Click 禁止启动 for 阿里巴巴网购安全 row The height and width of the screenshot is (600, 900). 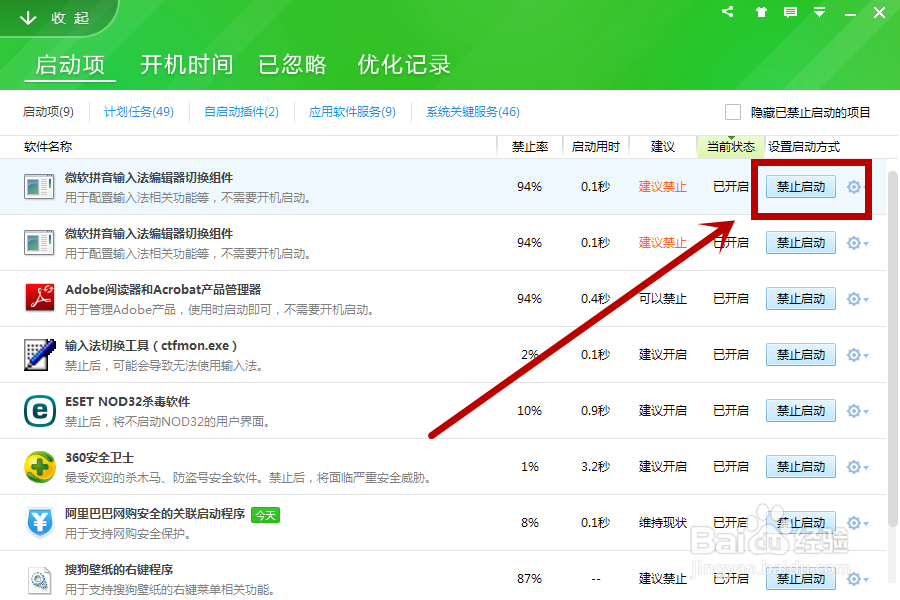click(x=801, y=523)
